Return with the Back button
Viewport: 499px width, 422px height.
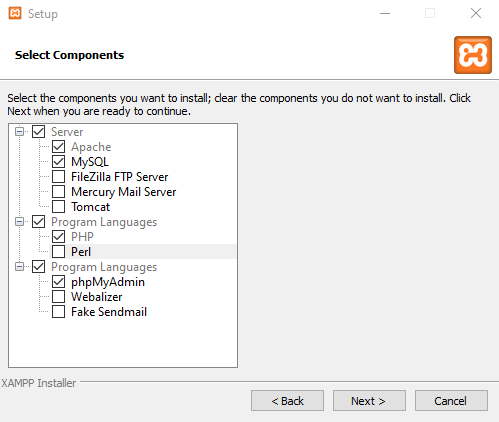(287, 401)
